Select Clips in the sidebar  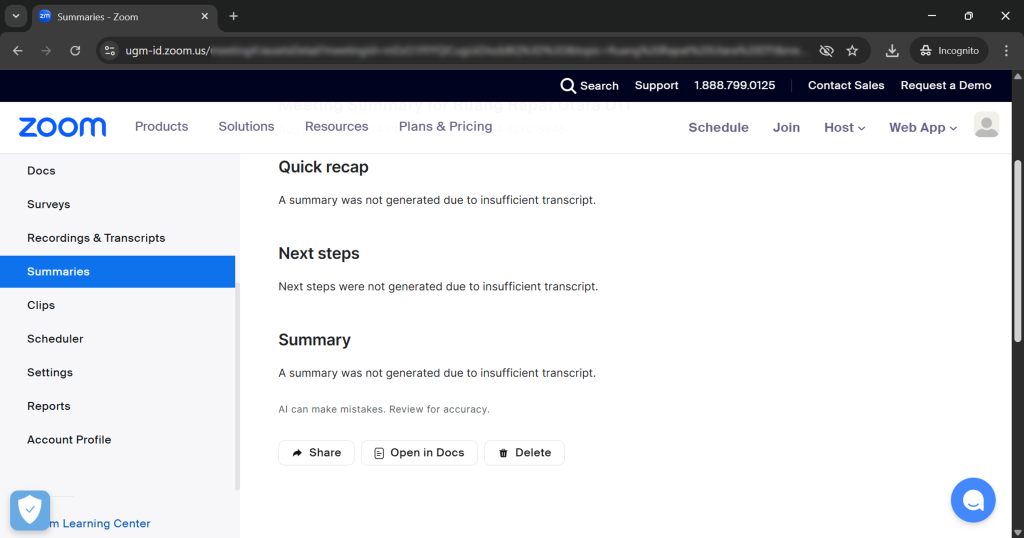41,305
